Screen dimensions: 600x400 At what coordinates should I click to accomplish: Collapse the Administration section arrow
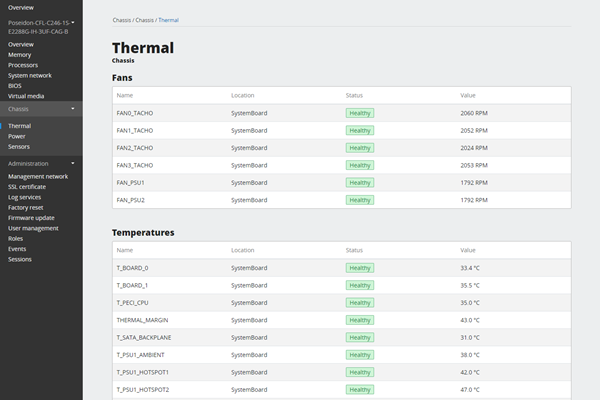[73, 163]
